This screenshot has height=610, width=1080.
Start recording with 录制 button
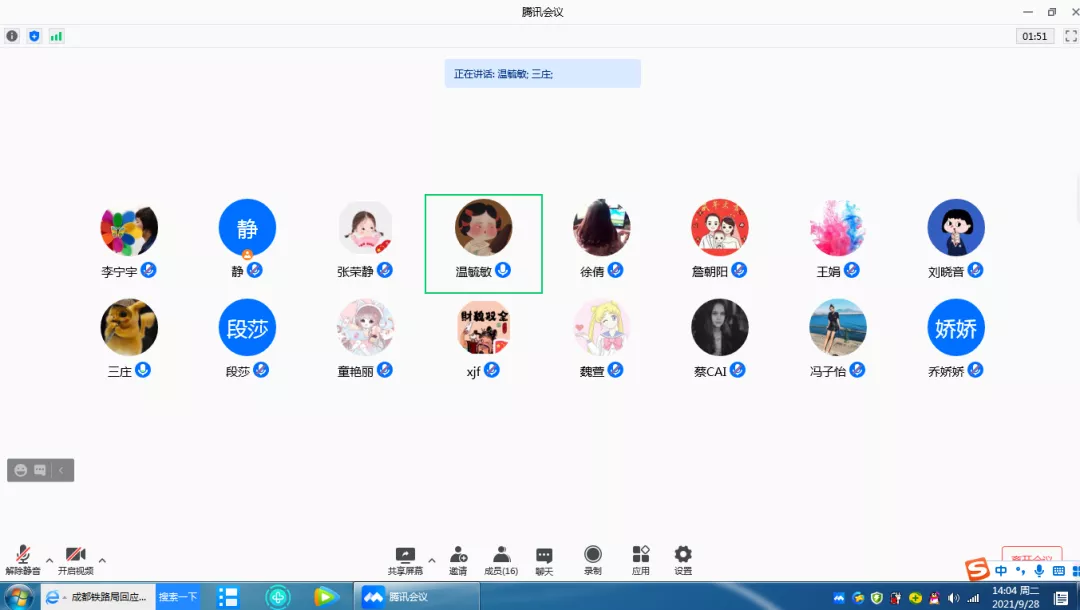tap(593, 559)
